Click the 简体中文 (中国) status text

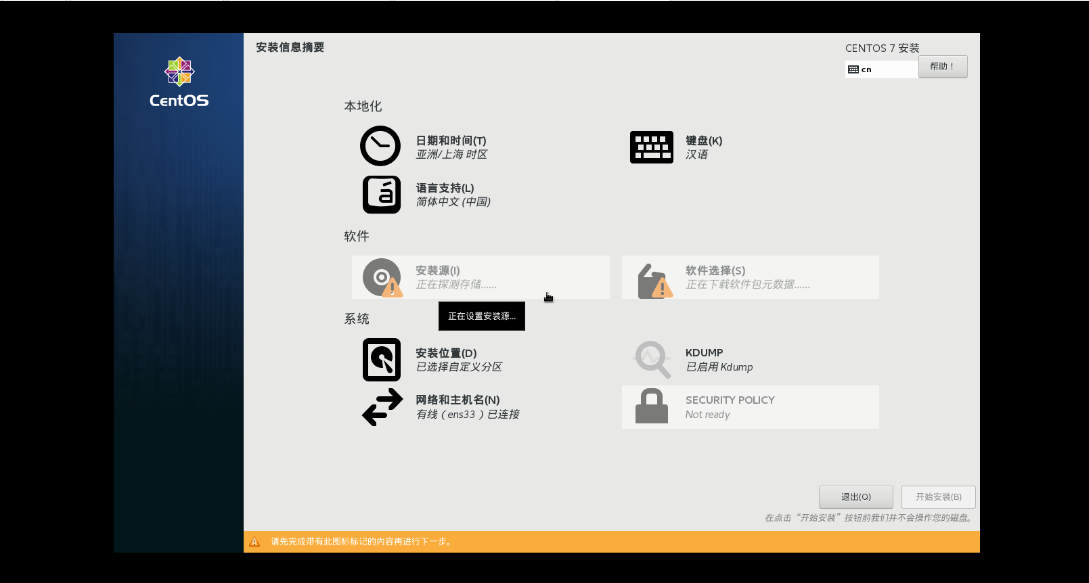453,202
